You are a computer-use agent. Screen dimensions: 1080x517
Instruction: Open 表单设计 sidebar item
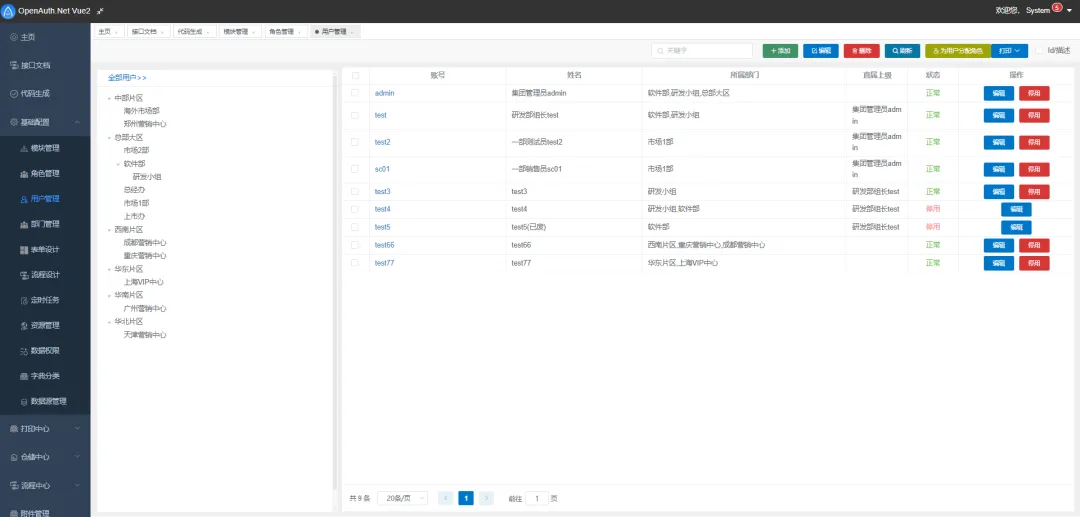coord(45,249)
